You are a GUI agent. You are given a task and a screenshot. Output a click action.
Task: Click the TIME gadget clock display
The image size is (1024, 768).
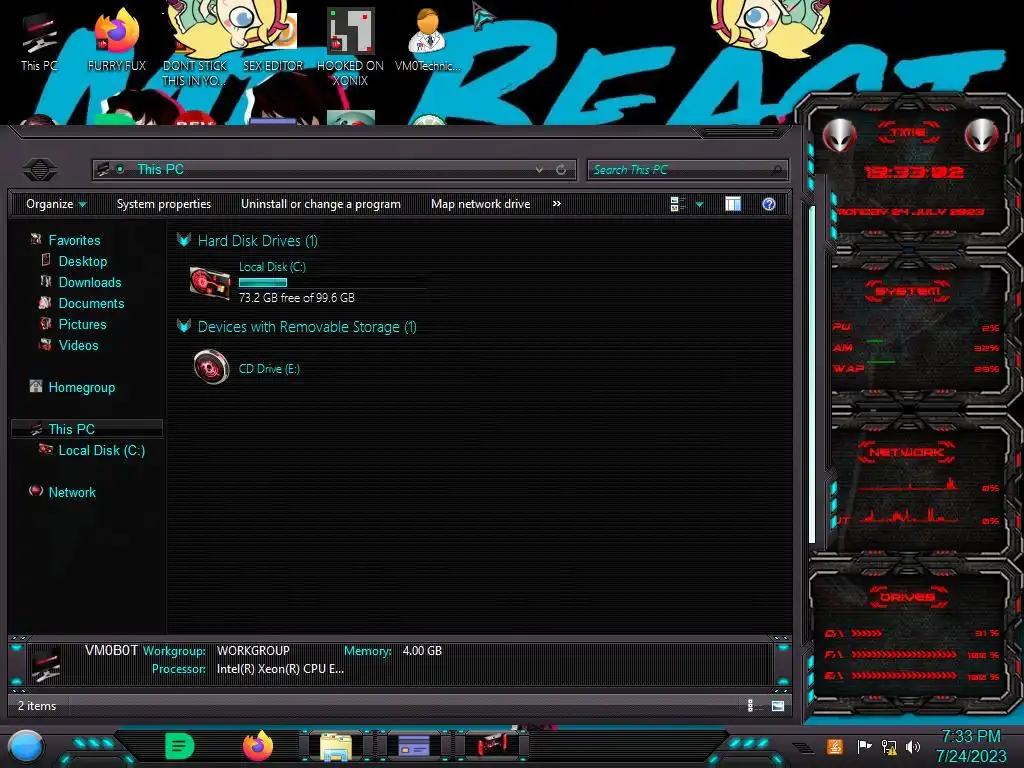point(913,172)
